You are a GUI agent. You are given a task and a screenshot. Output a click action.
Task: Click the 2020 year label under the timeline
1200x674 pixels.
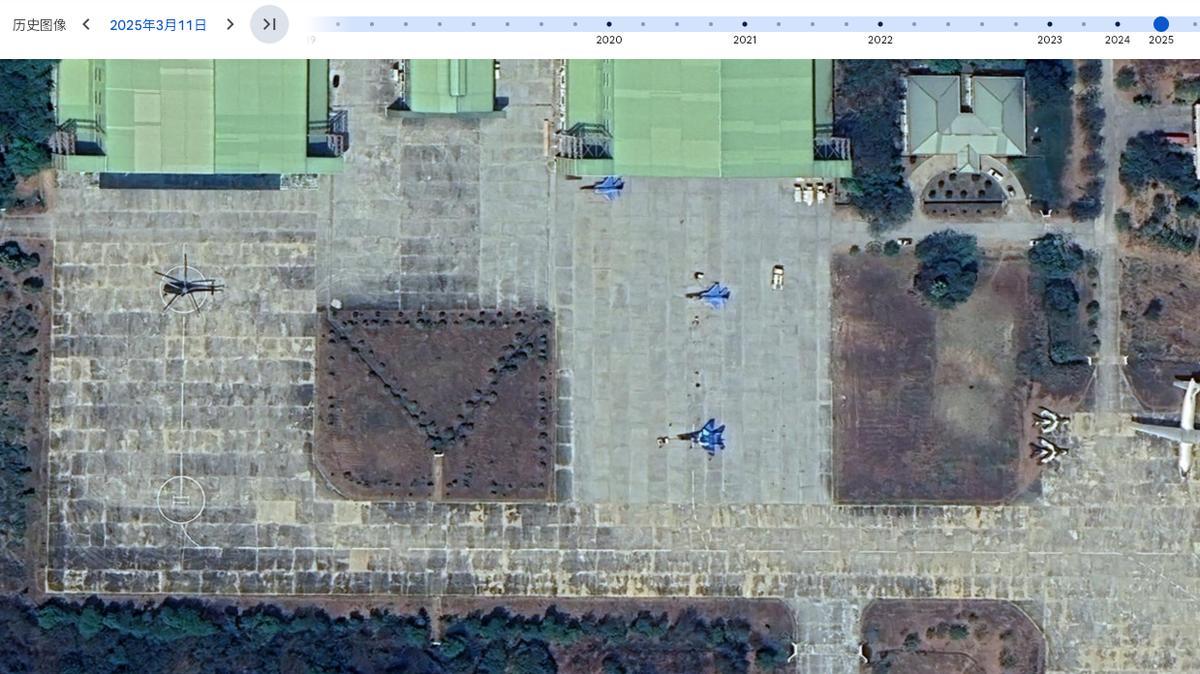click(x=609, y=40)
